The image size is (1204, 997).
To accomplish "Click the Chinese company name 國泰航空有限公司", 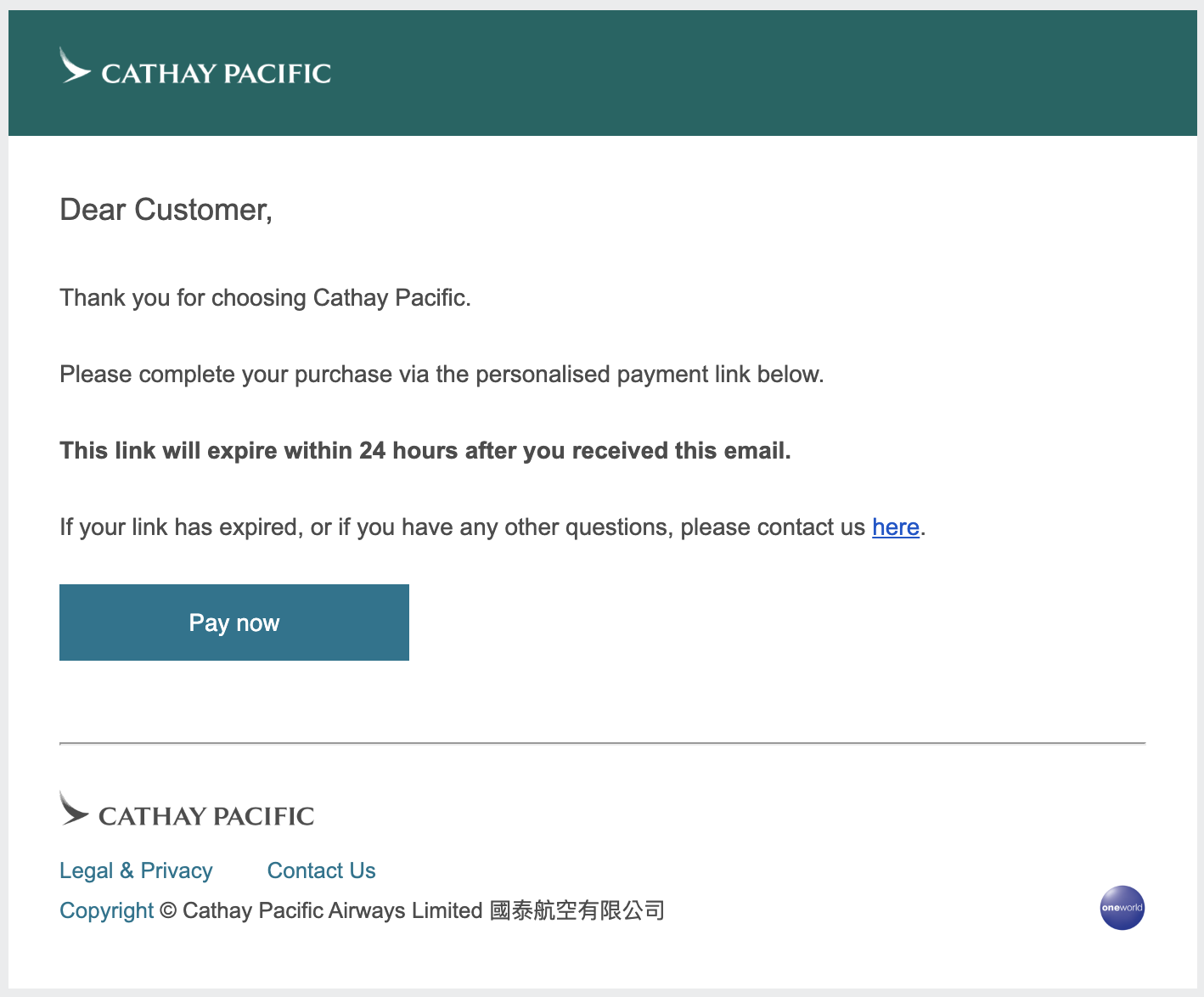I will [577, 910].
